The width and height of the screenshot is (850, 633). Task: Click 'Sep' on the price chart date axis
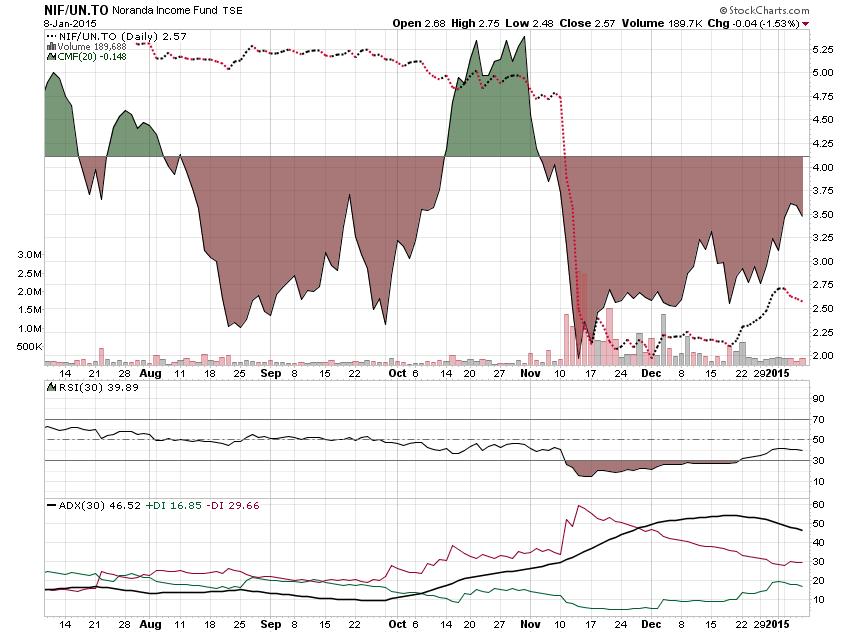(x=271, y=373)
